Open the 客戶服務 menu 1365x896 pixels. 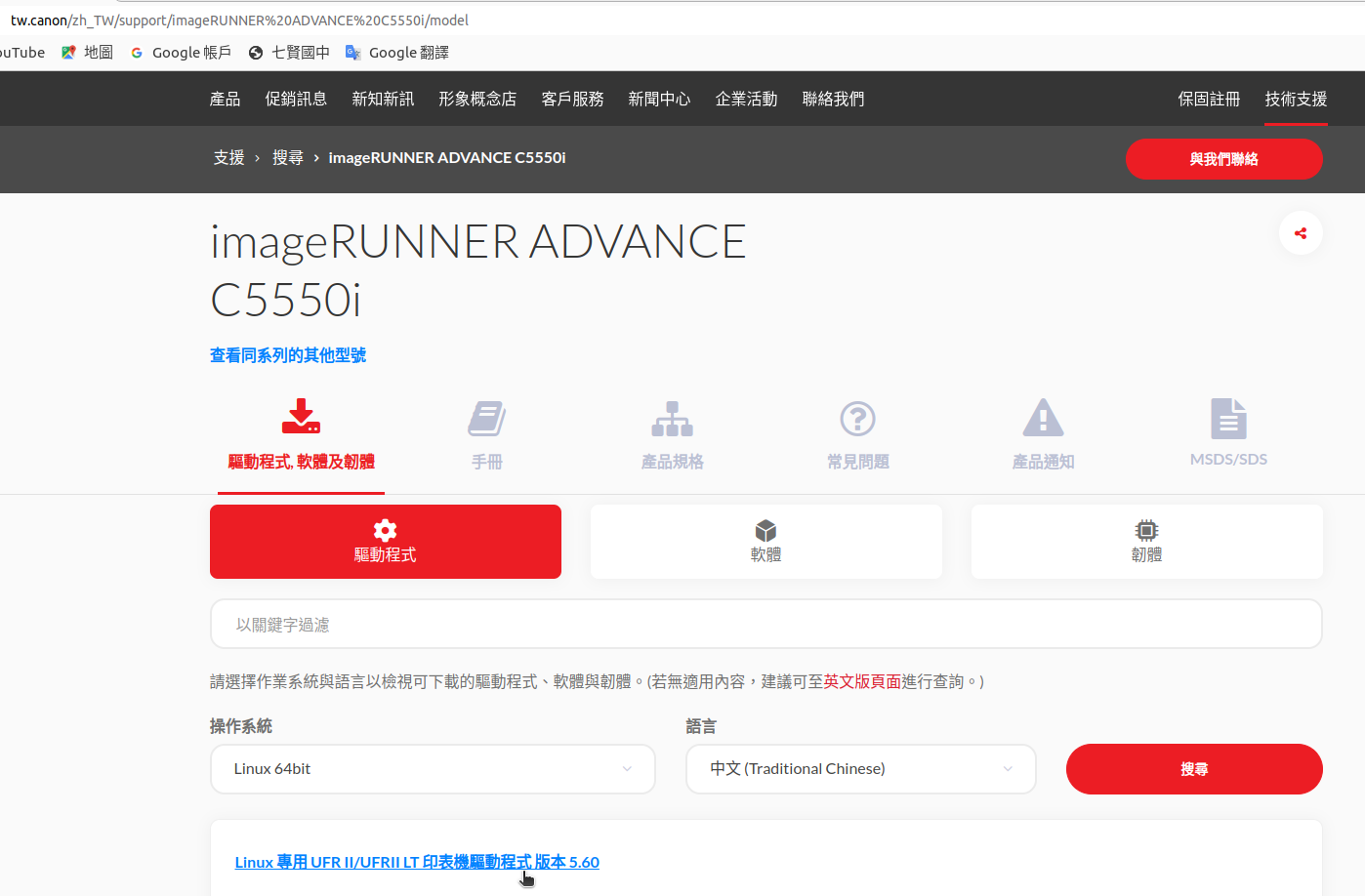[x=572, y=99]
